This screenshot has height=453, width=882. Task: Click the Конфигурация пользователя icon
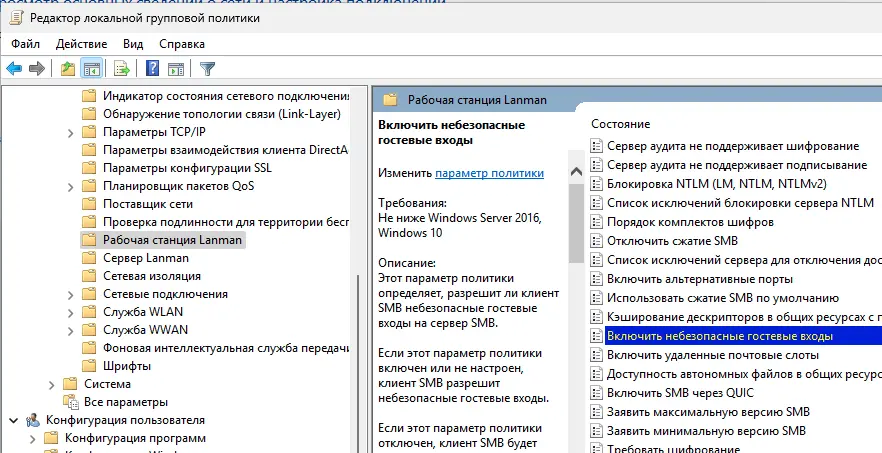(x=33, y=420)
